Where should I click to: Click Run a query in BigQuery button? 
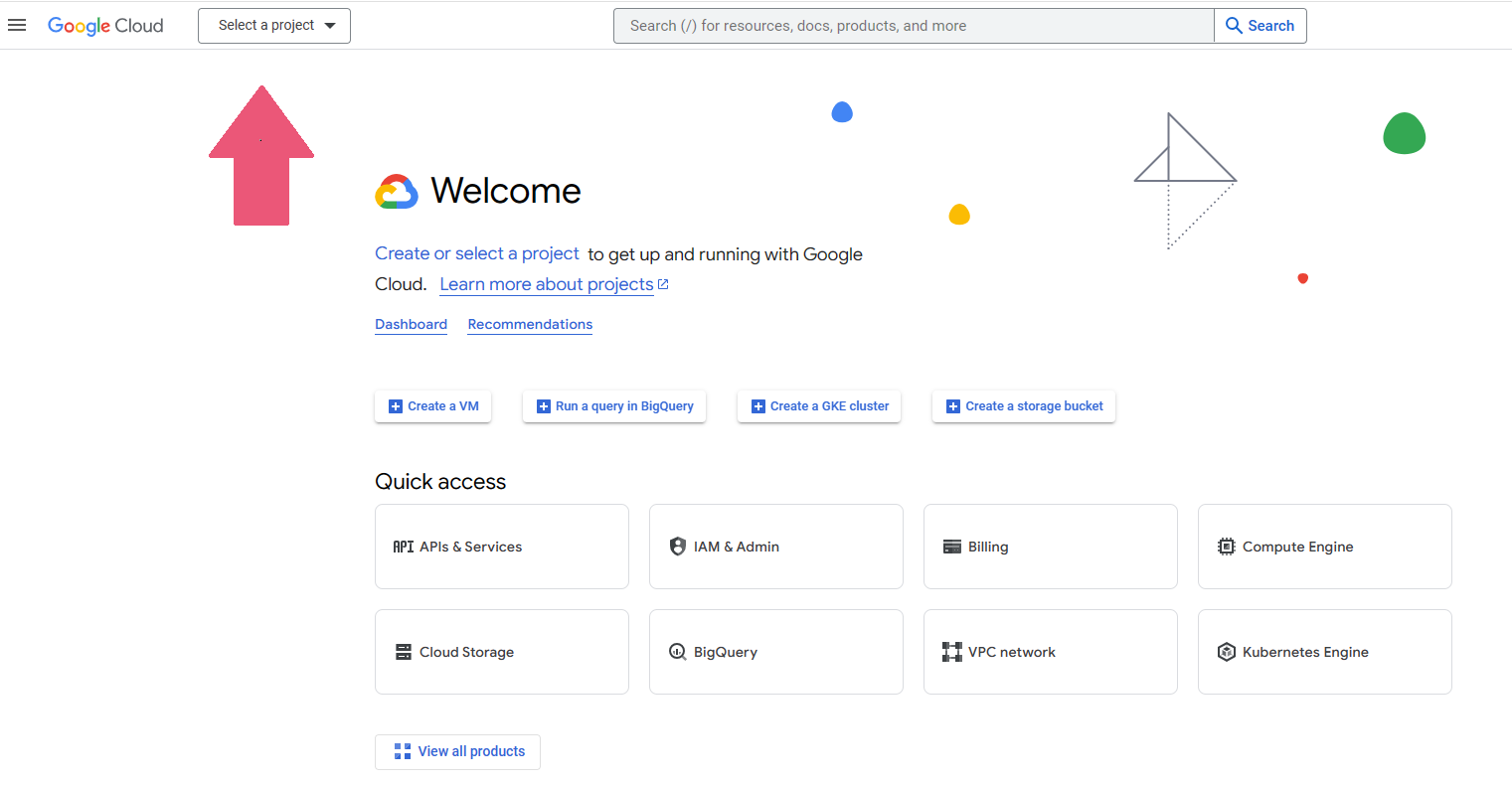click(614, 406)
